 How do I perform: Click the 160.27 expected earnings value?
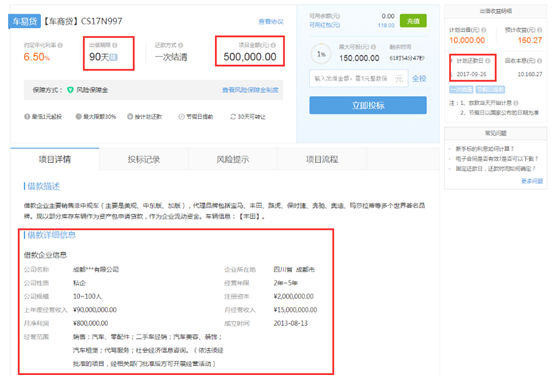pyautogui.click(x=530, y=40)
